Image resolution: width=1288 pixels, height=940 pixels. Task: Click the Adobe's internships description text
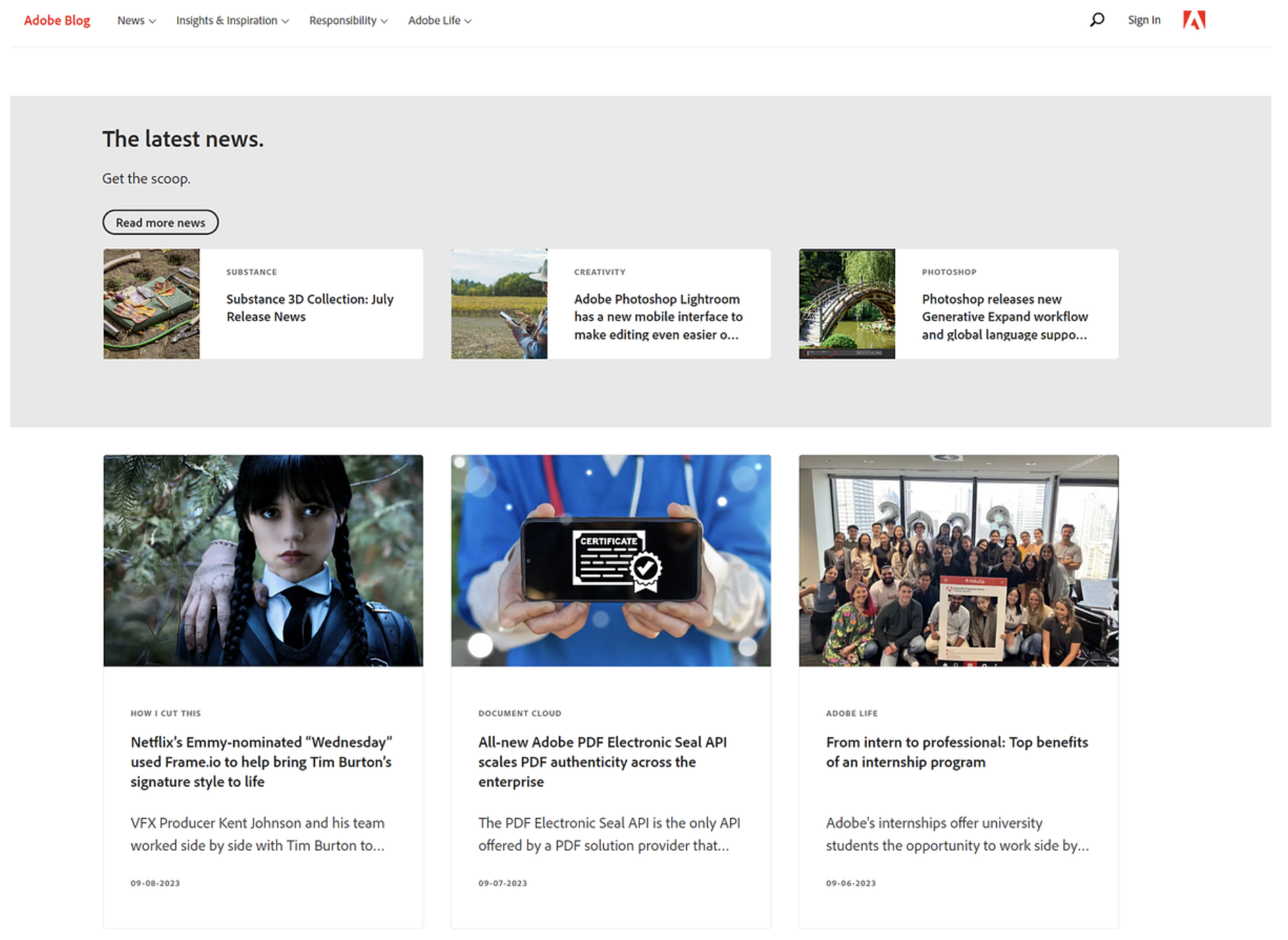[x=957, y=834]
